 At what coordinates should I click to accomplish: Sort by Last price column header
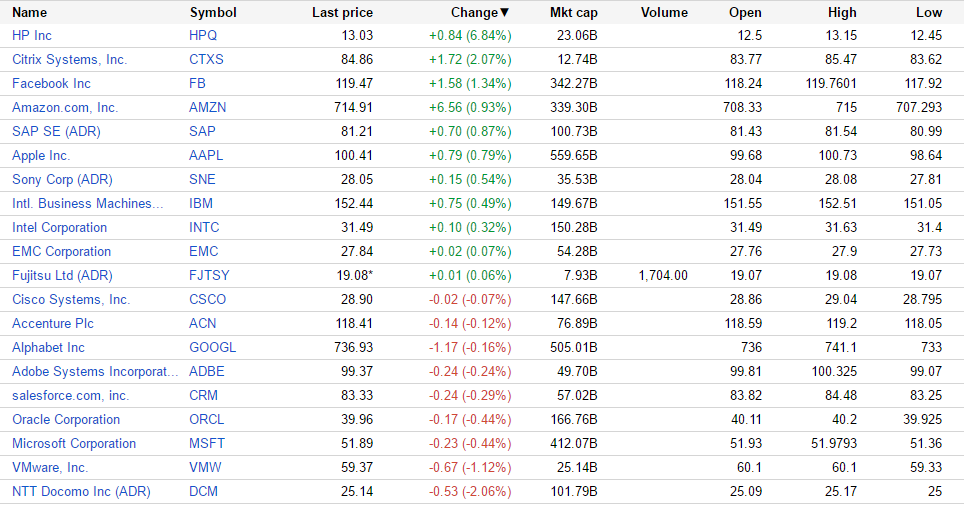[x=342, y=13]
